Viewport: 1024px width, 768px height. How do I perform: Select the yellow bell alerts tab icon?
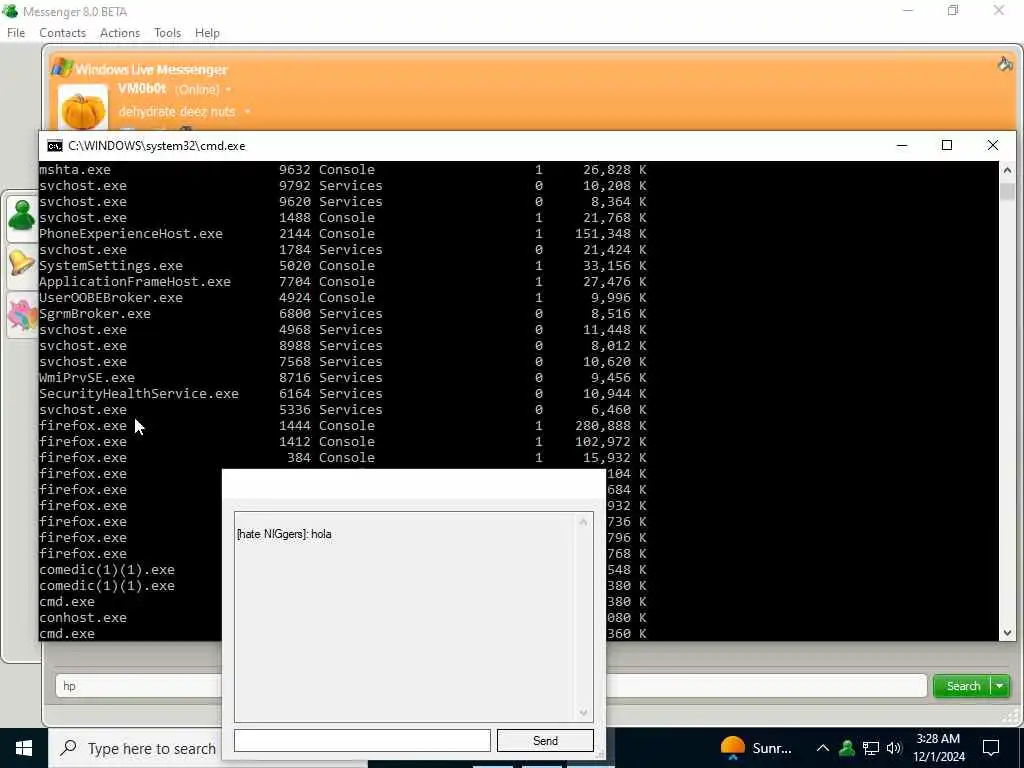tap(22, 264)
